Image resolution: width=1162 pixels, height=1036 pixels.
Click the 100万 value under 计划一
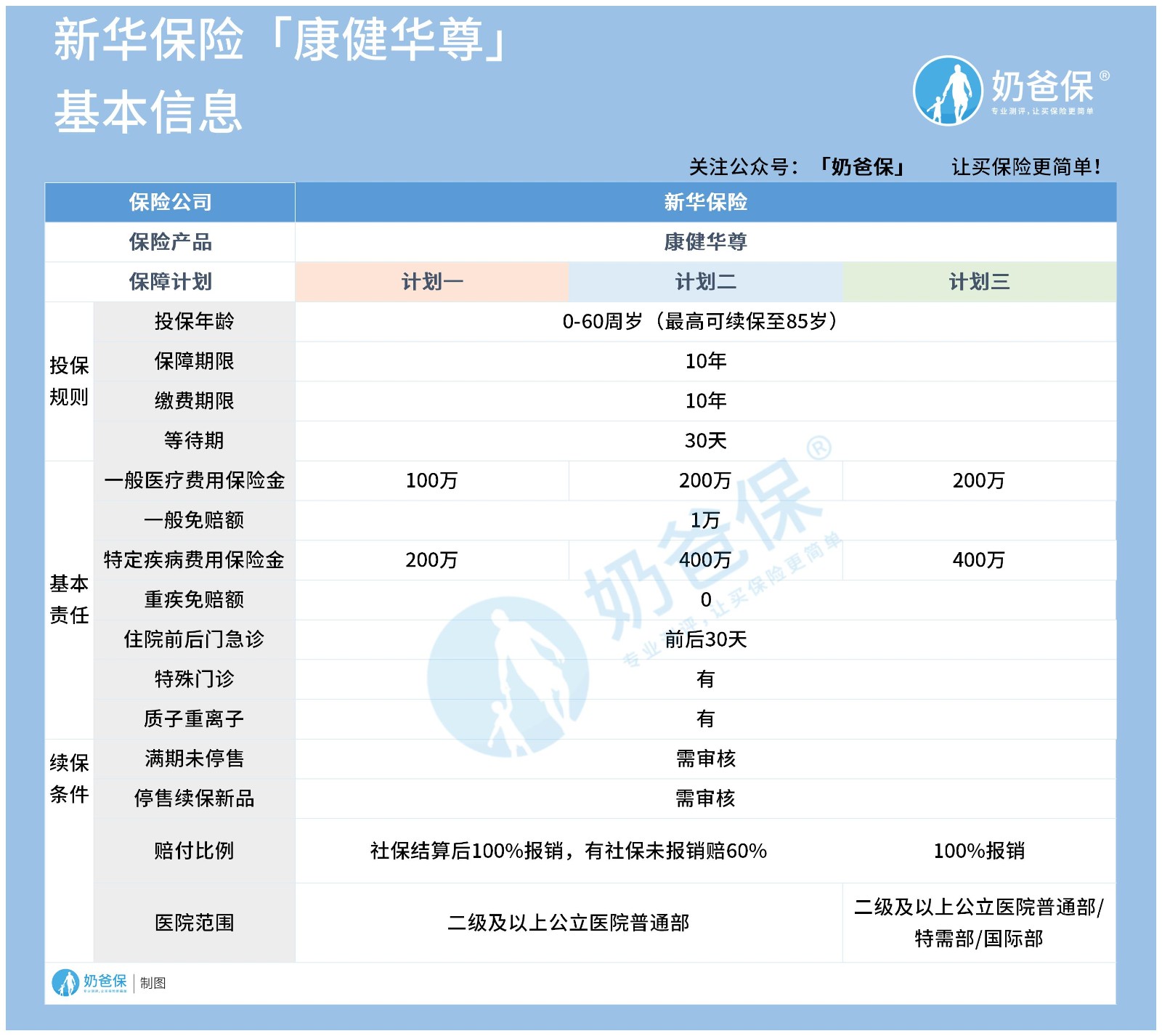432,481
